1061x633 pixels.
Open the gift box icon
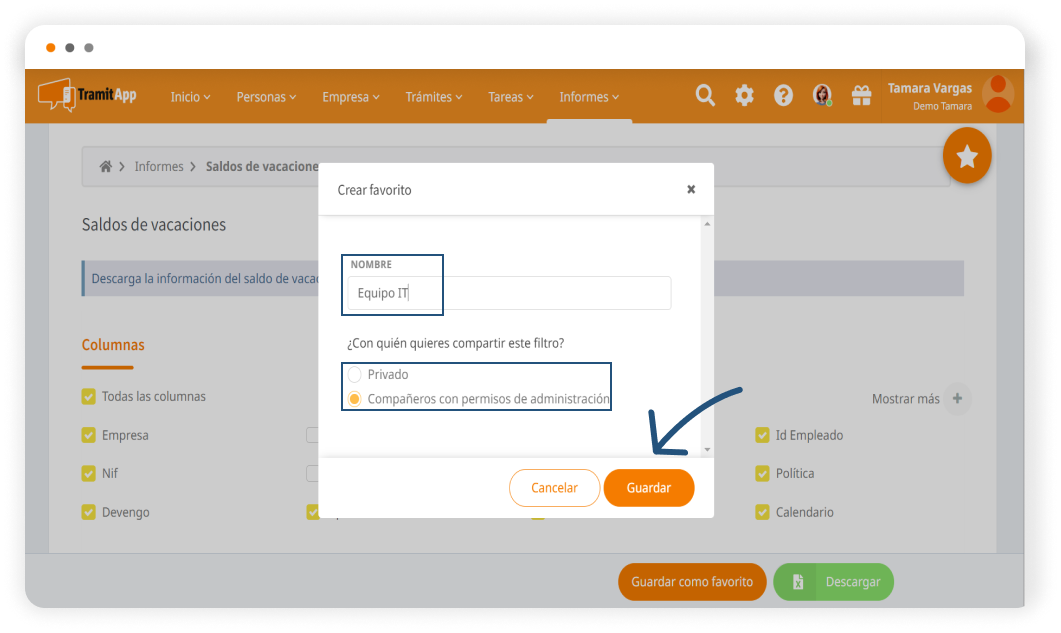[861, 96]
